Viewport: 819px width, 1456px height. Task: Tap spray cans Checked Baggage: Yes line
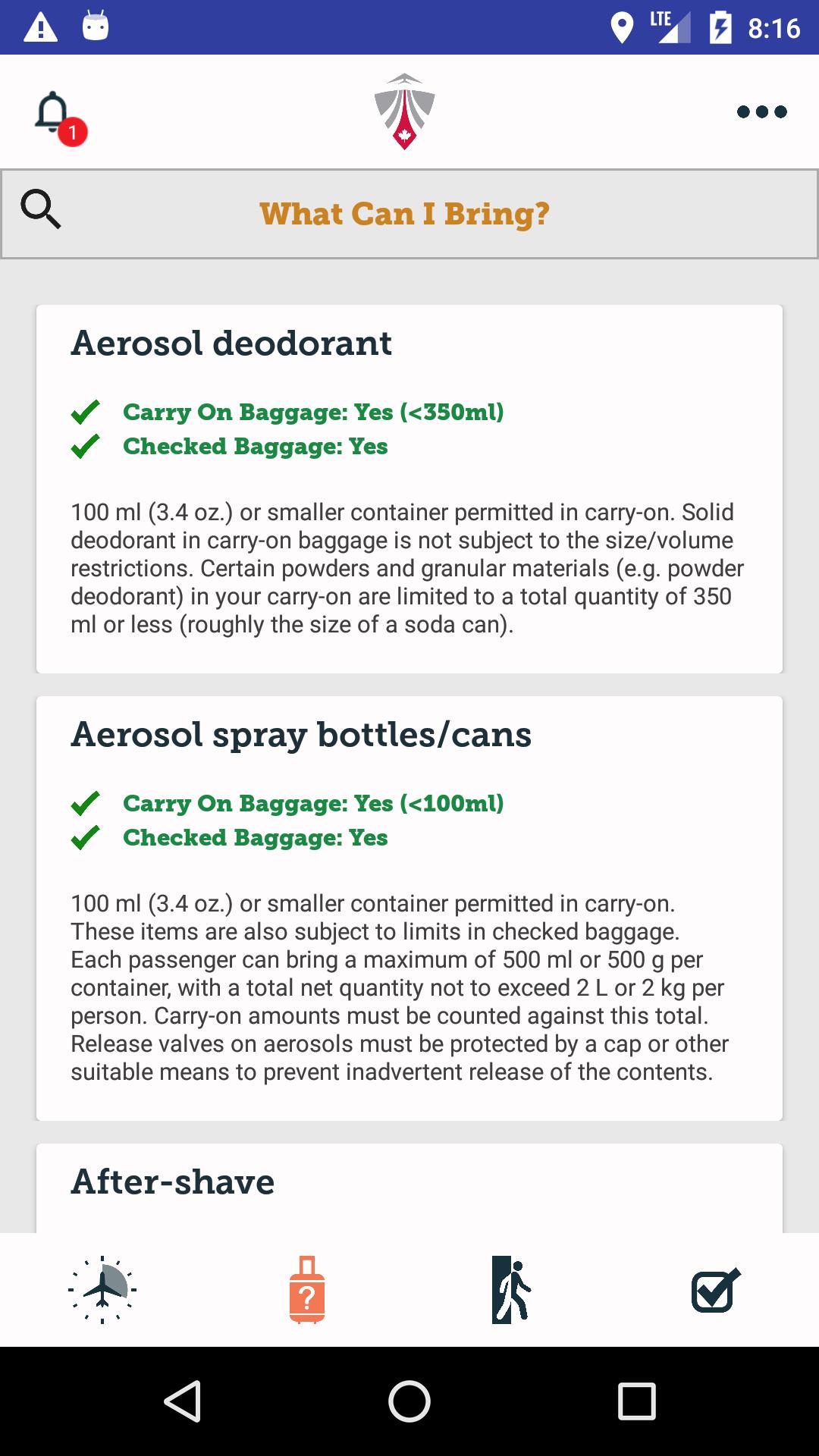256,838
